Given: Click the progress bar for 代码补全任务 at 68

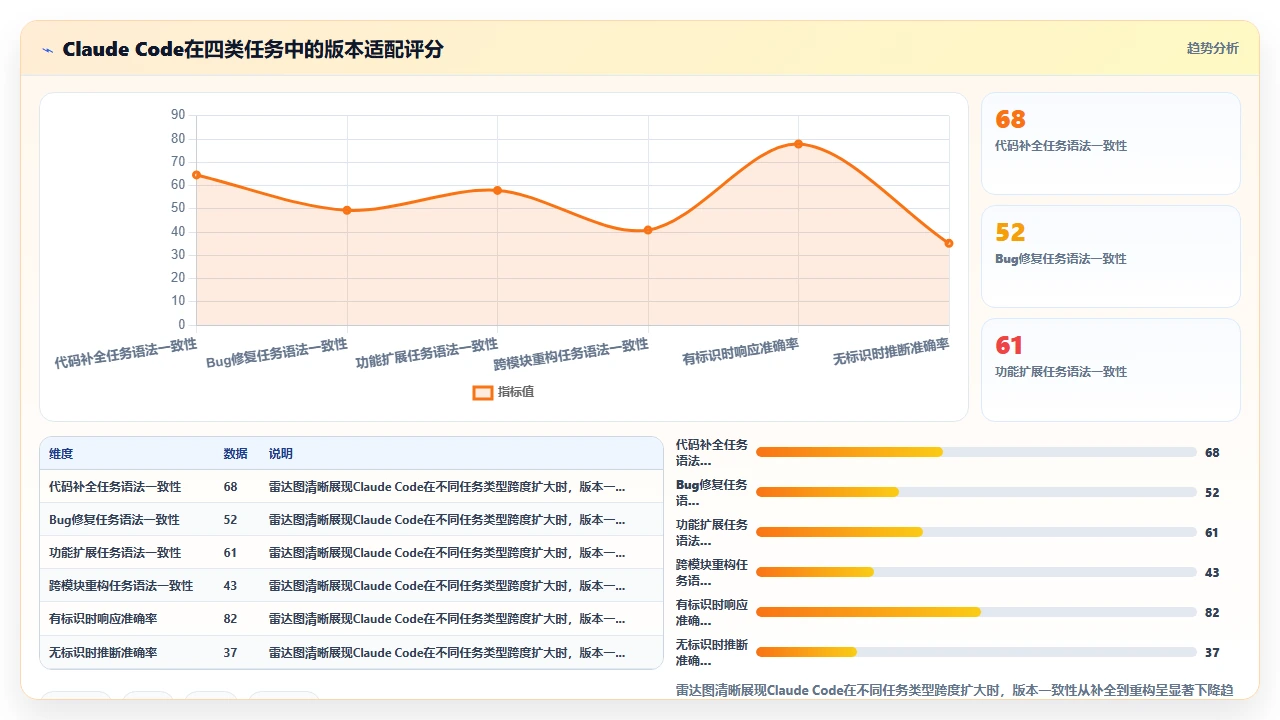Looking at the screenshot, I should coord(976,452).
